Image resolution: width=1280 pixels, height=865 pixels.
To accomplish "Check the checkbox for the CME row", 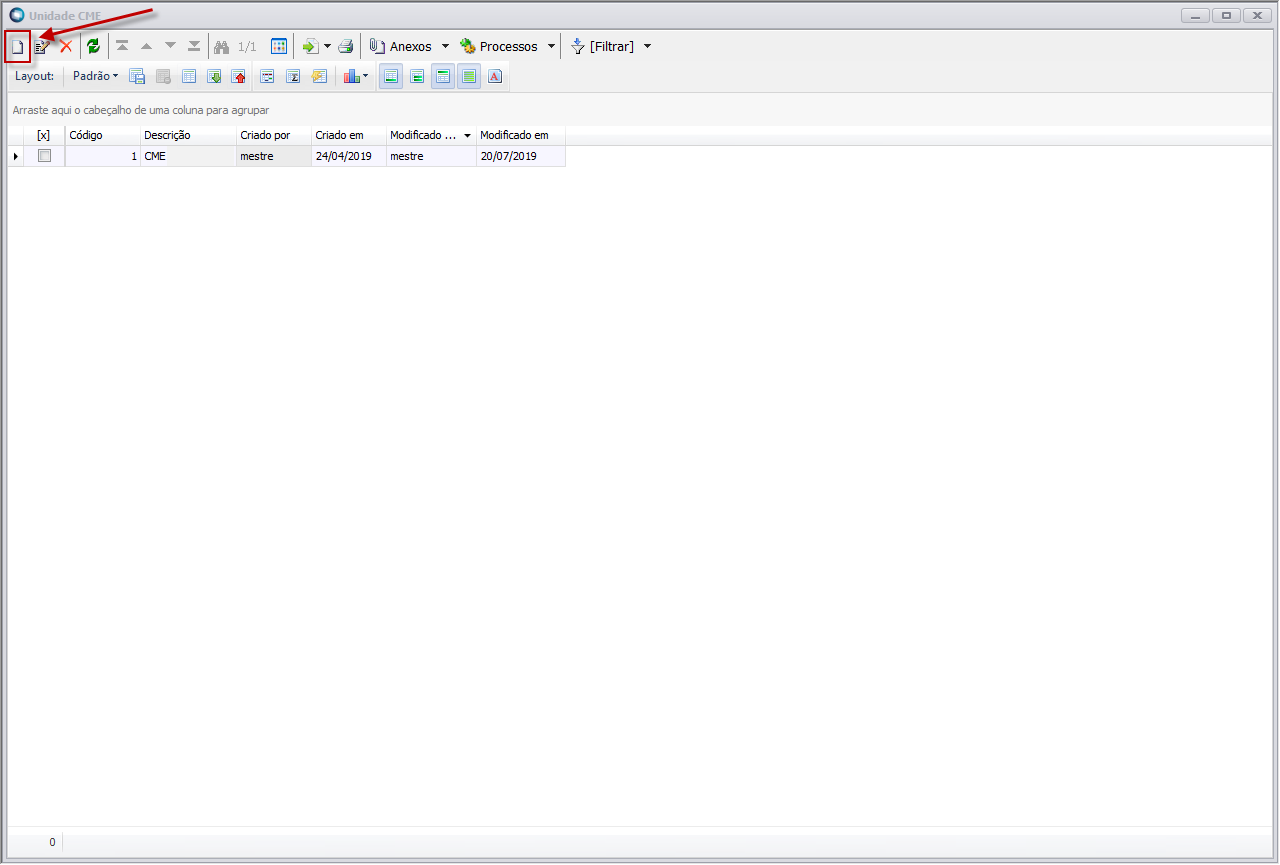I will 44,156.
